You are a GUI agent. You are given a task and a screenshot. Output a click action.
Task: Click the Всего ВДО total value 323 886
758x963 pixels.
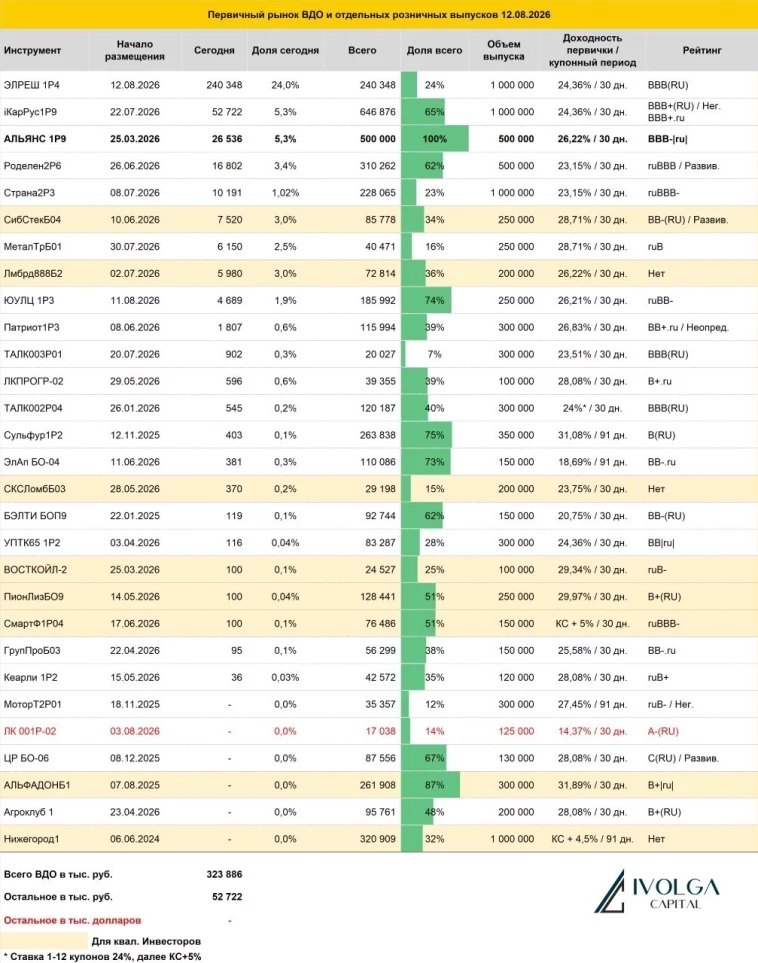pyautogui.click(x=224, y=874)
